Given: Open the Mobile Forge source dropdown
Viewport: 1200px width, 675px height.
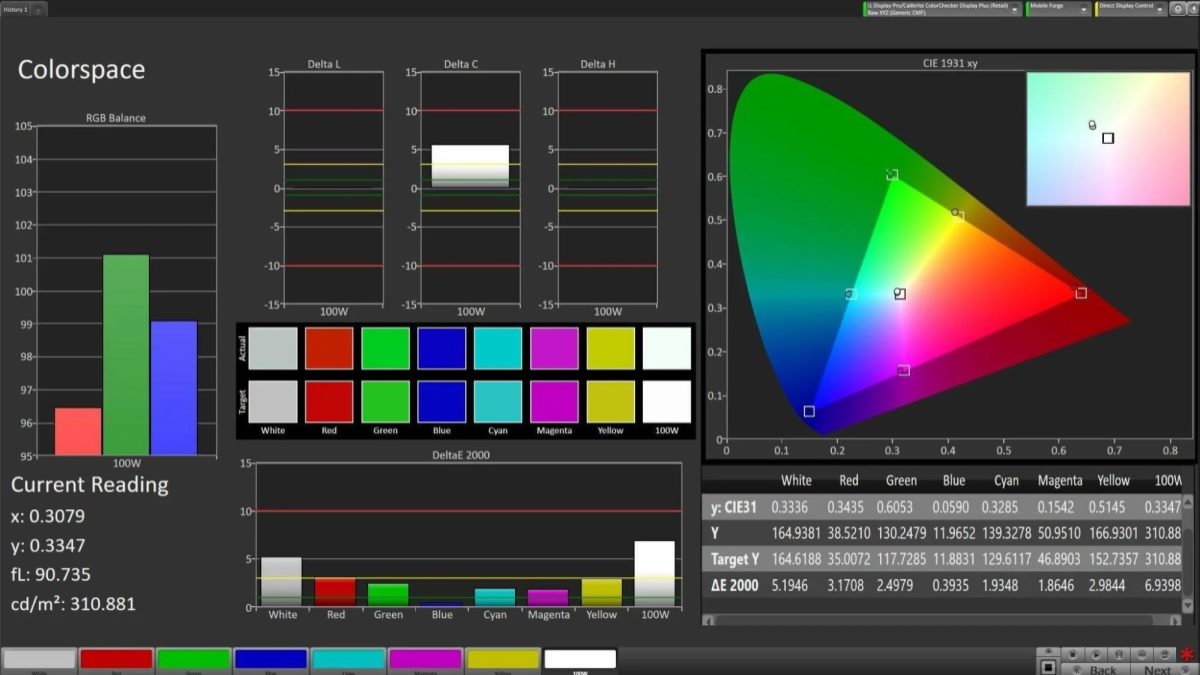Looking at the screenshot, I should [x=1058, y=9].
